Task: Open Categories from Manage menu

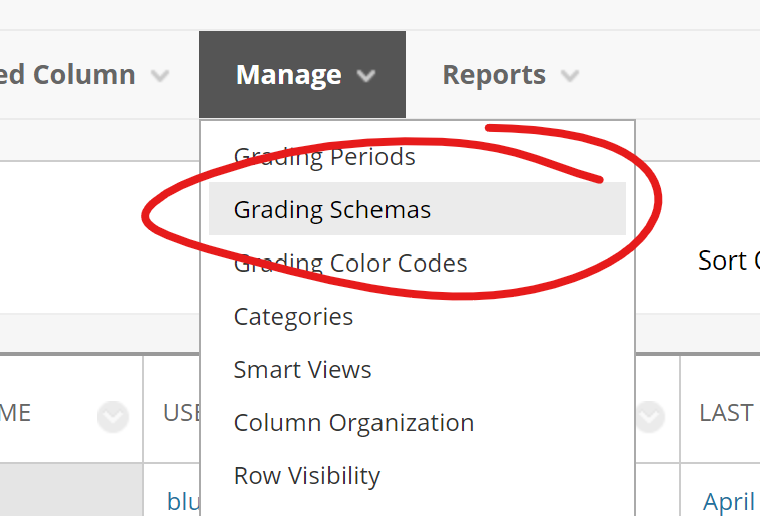Action: tap(417, 316)
